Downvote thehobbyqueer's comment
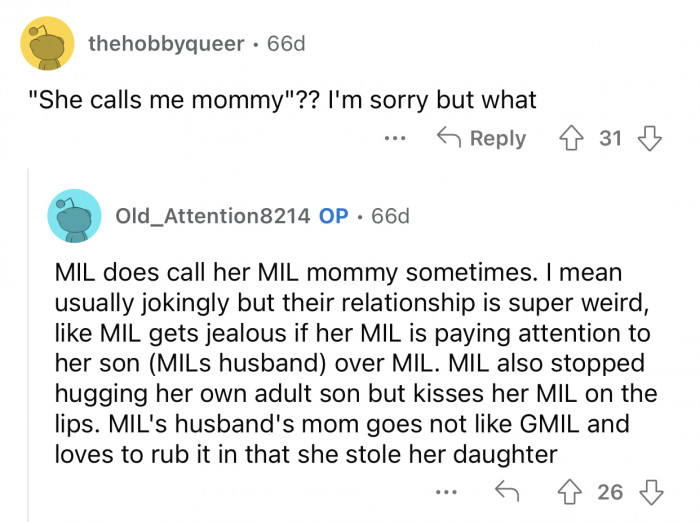 [649, 139]
